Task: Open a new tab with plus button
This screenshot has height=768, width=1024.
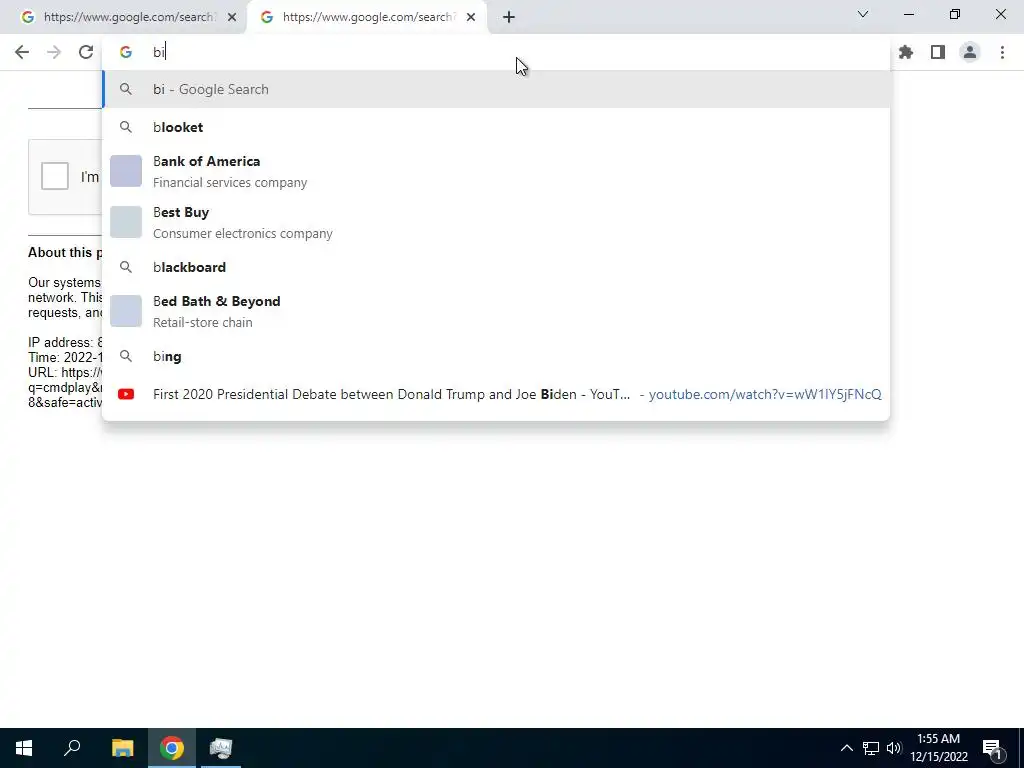Action: click(509, 17)
